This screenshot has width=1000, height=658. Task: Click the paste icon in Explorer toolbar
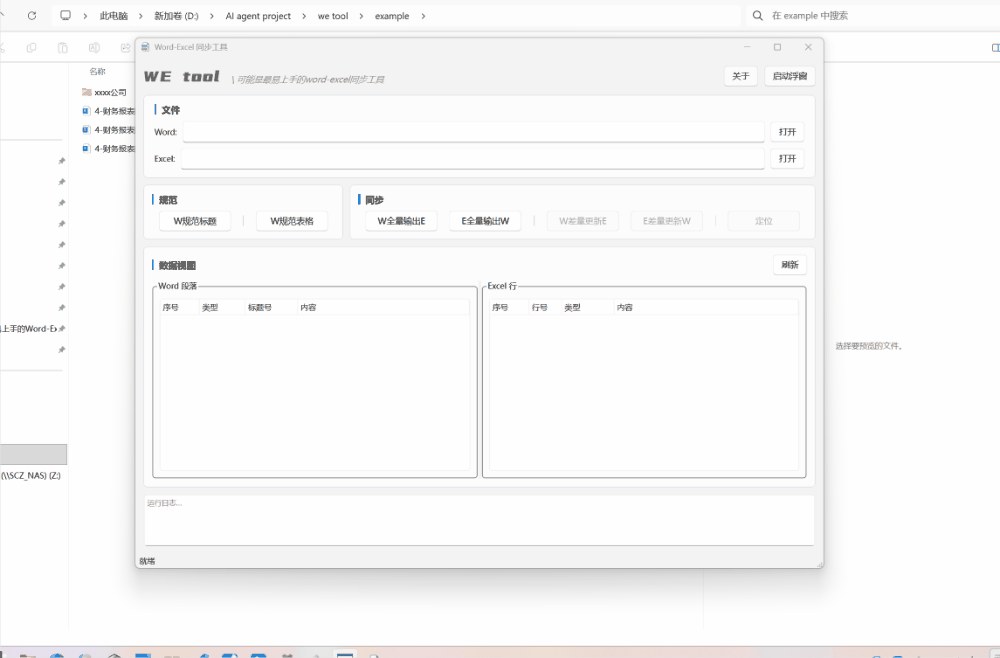(x=62, y=48)
